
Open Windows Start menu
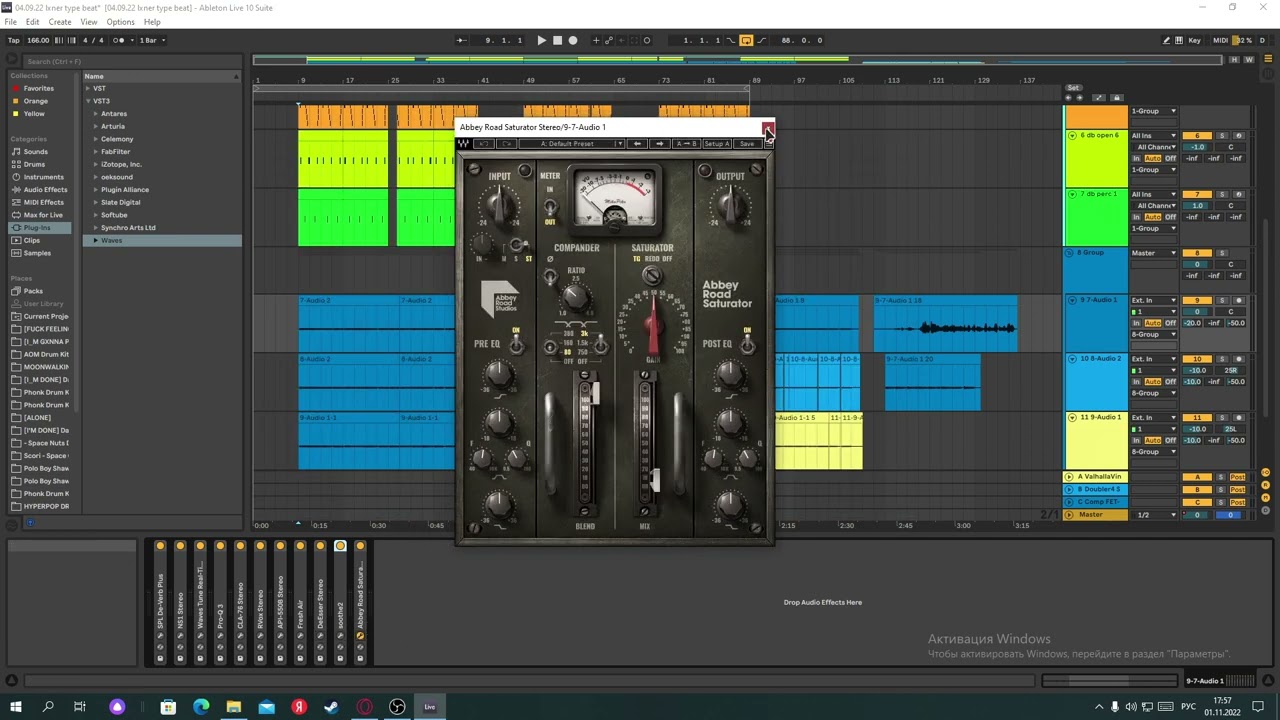click(x=14, y=707)
